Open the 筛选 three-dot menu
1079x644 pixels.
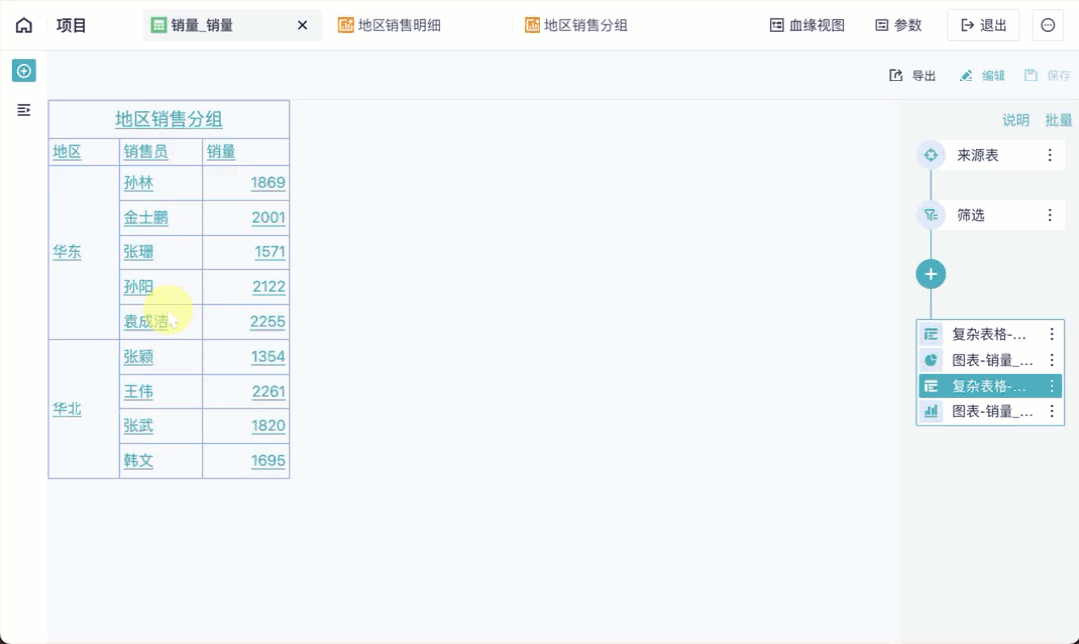(x=1050, y=215)
